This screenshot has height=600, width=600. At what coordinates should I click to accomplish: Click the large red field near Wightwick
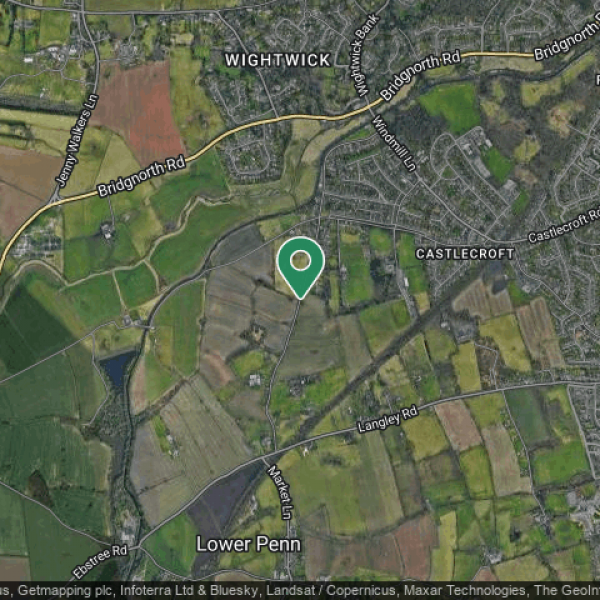pos(141,110)
